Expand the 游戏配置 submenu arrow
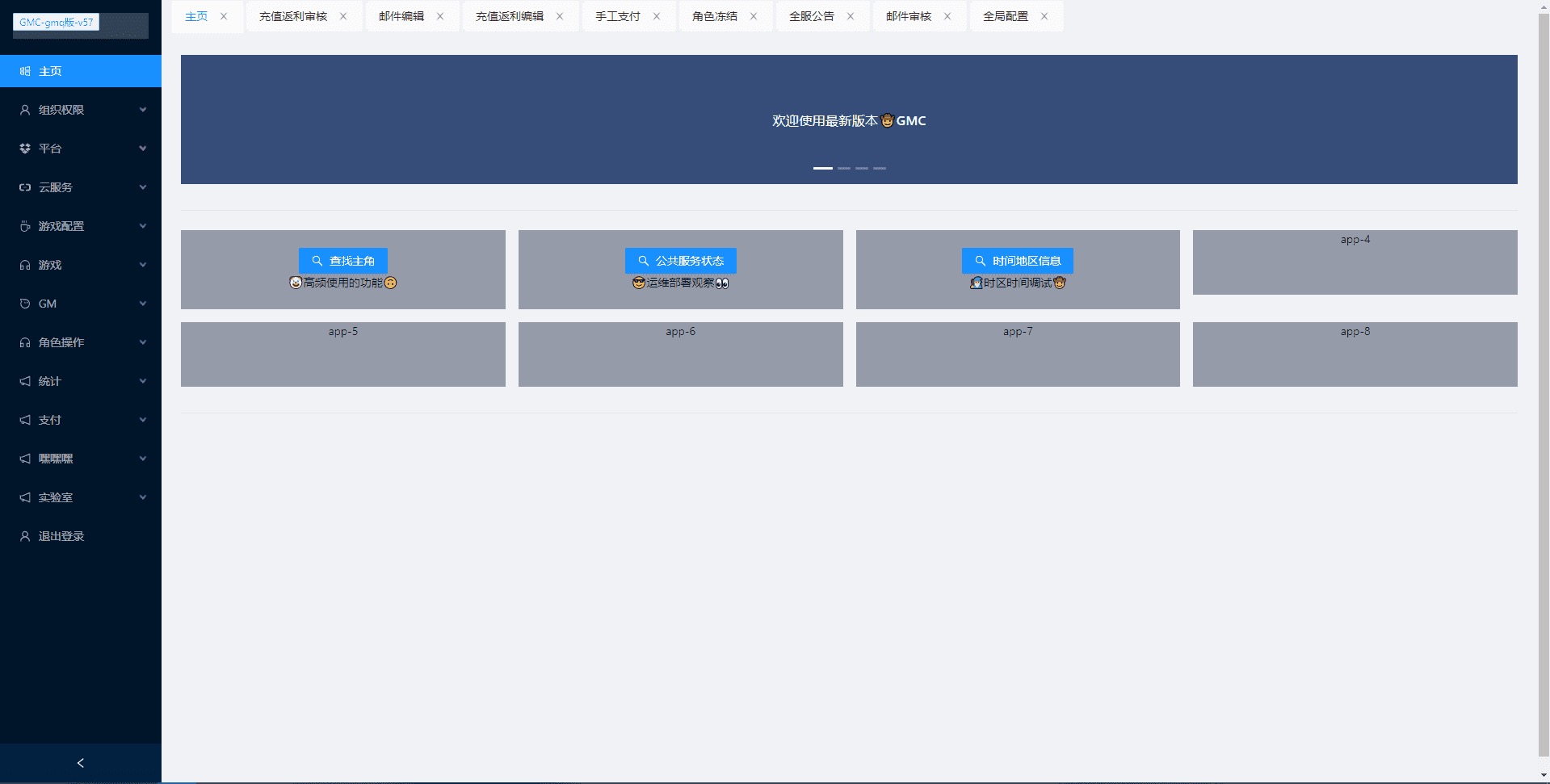Image resolution: width=1550 pixels, height=784 pixels. (143, 226)
